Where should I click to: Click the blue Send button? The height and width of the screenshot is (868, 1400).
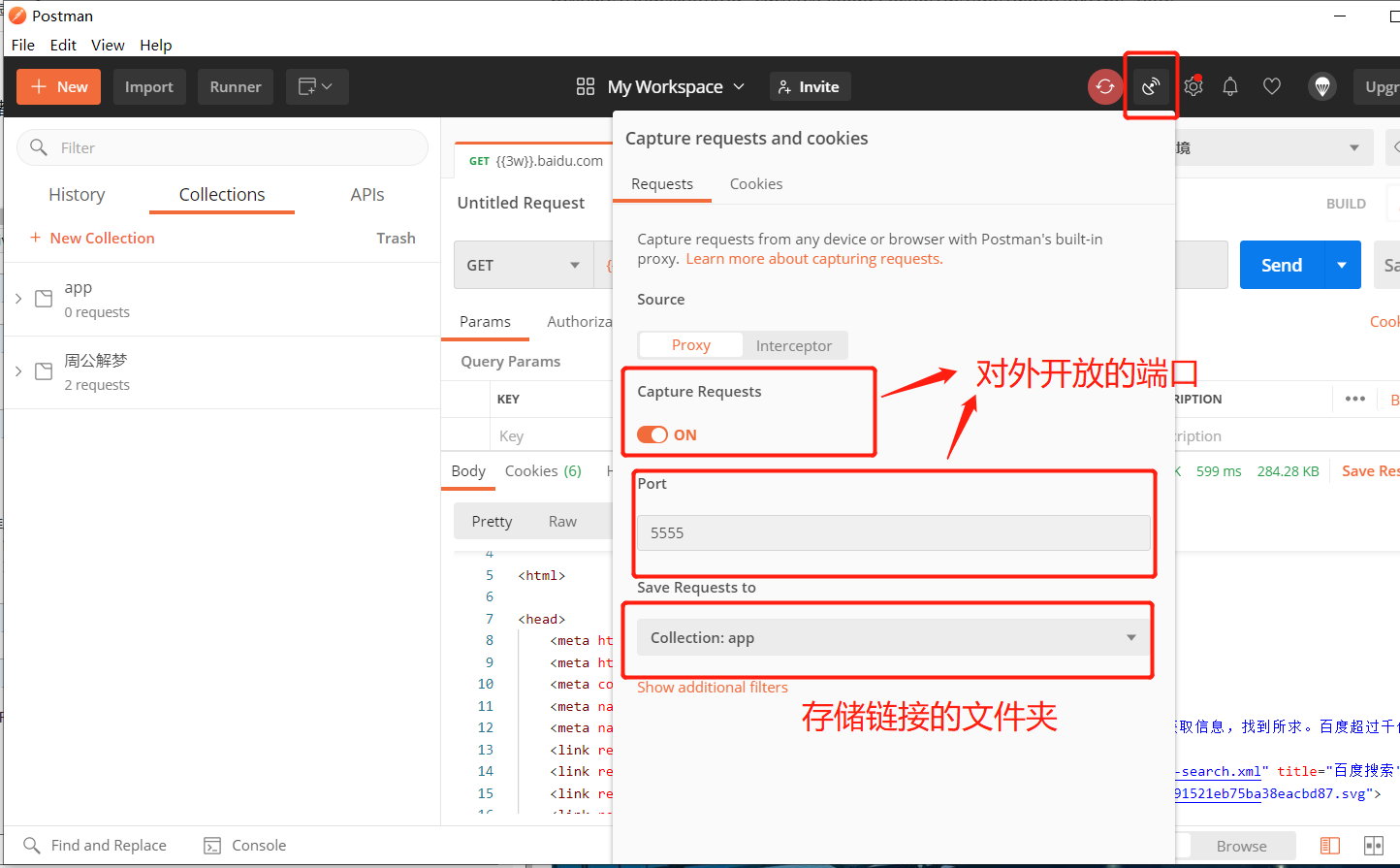(x=1282, y=265)
